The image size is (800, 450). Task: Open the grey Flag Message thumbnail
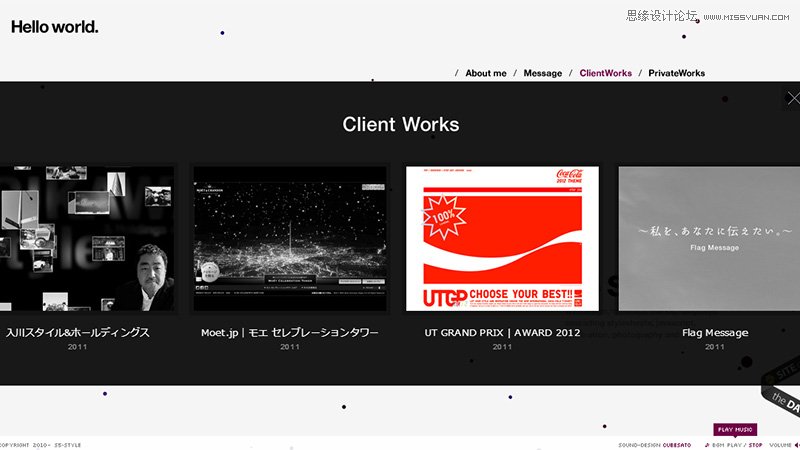tap(709, 238)
